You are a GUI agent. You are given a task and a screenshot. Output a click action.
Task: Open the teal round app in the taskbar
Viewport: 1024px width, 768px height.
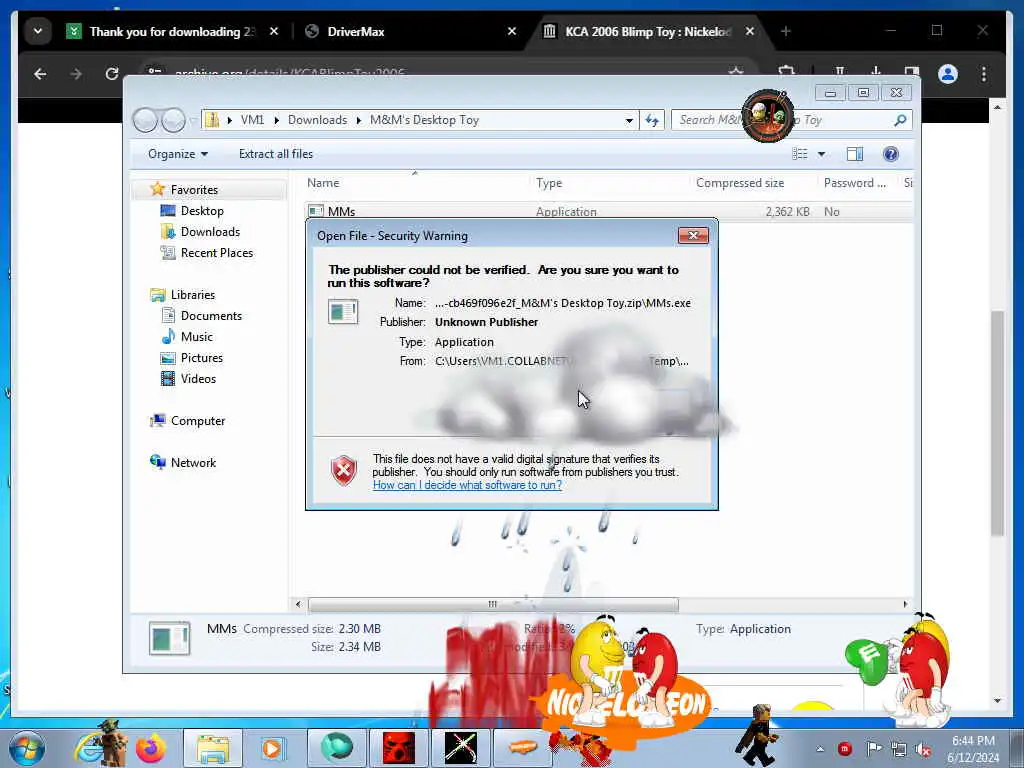pyautogui.click(x=336, y=748)
